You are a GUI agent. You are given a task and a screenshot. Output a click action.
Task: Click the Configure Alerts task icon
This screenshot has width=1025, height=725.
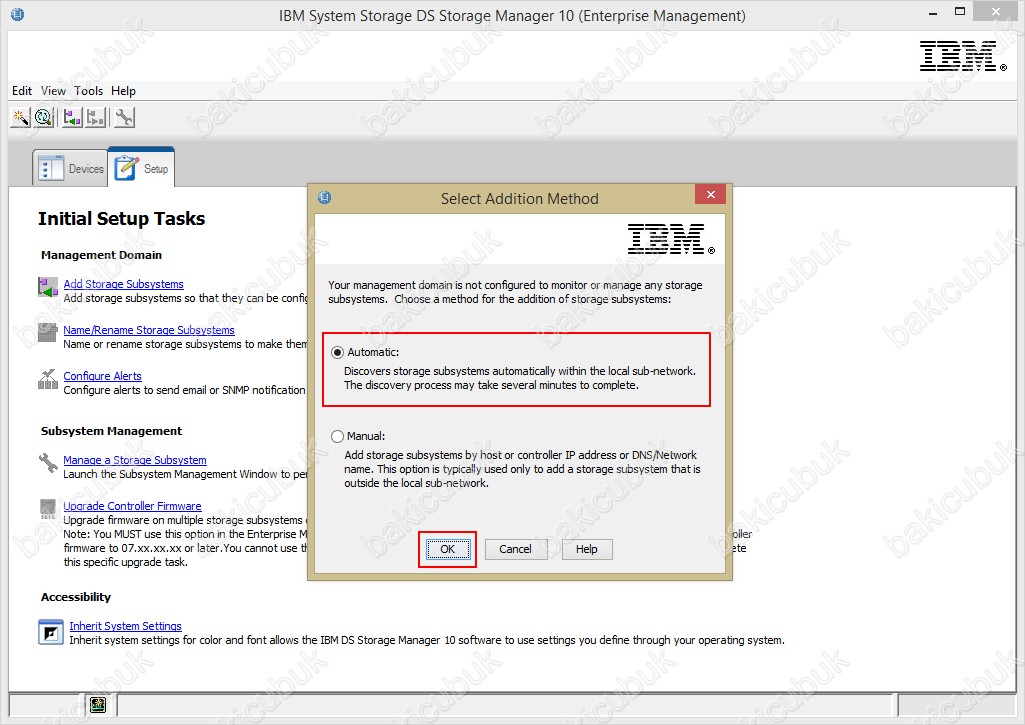[x=48, y=379]
